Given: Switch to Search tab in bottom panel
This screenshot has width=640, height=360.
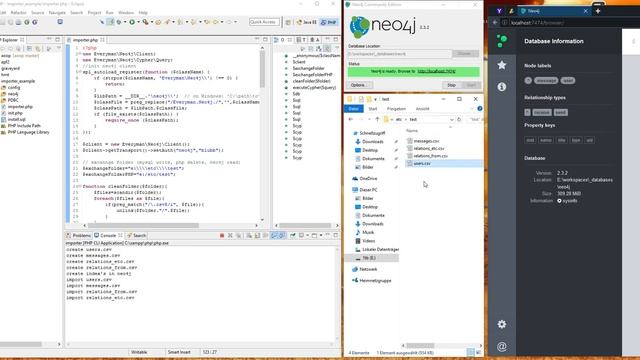Looking at the screenshot, I should pyautogui.click(x=136, y=236).
